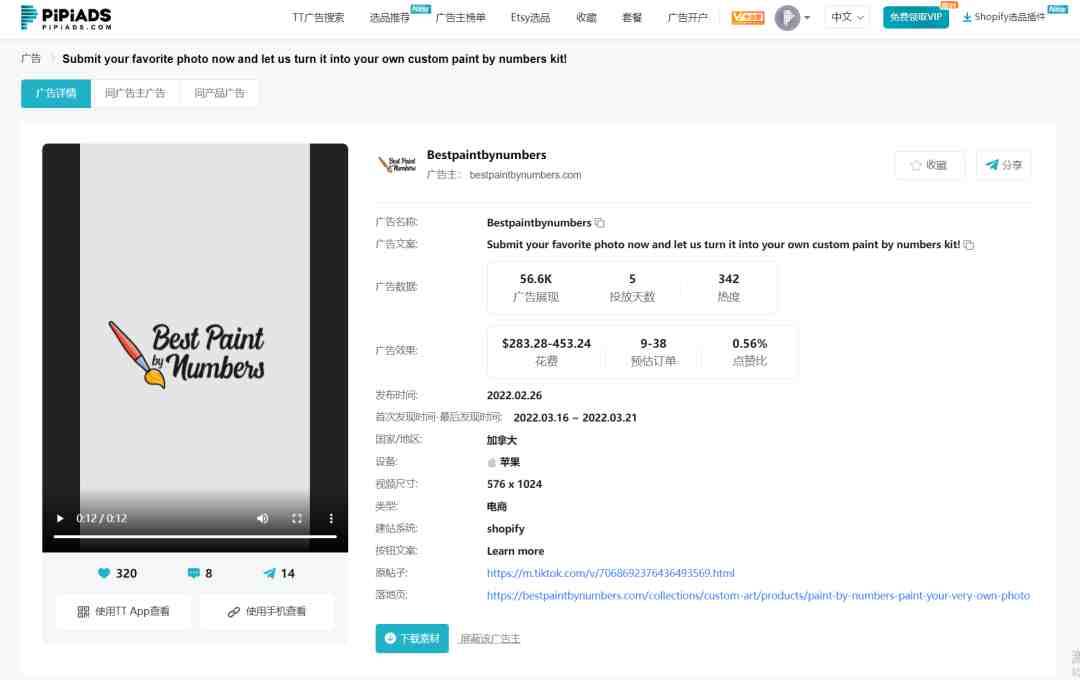Click the 免费领取VIP button
1080x680 pixels.
[x=915, y=17]
